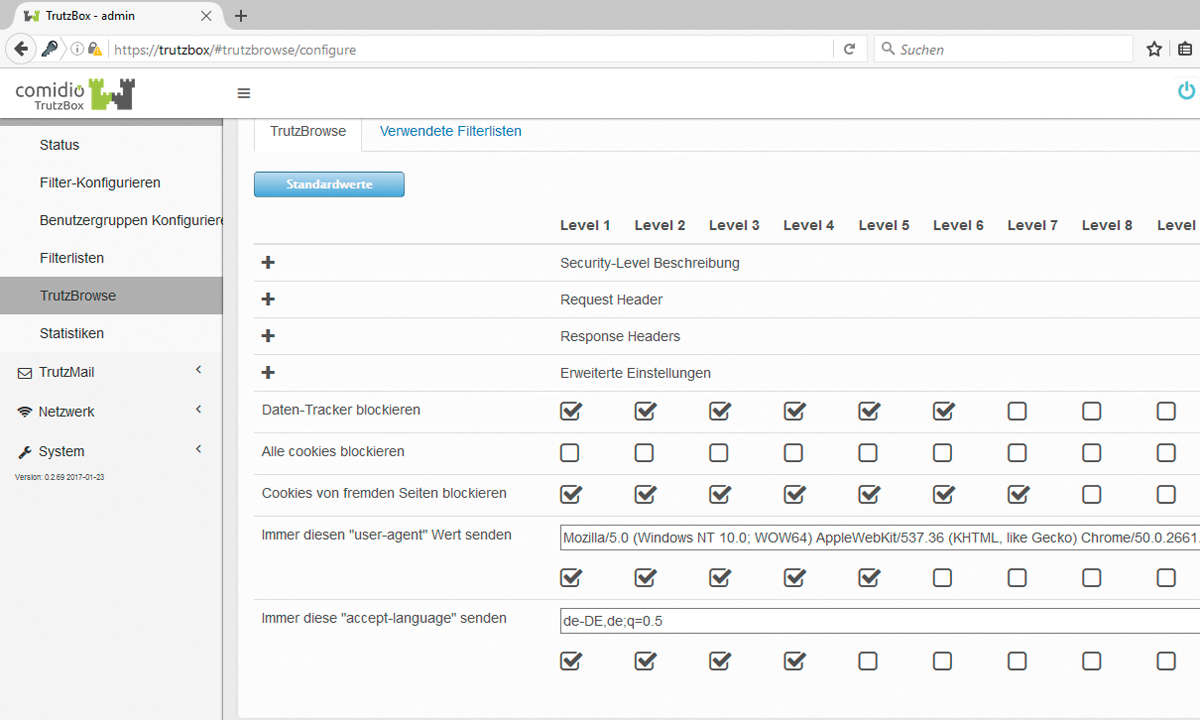Expand the Request Header row
1200x720 pixels.
[268, 299]
